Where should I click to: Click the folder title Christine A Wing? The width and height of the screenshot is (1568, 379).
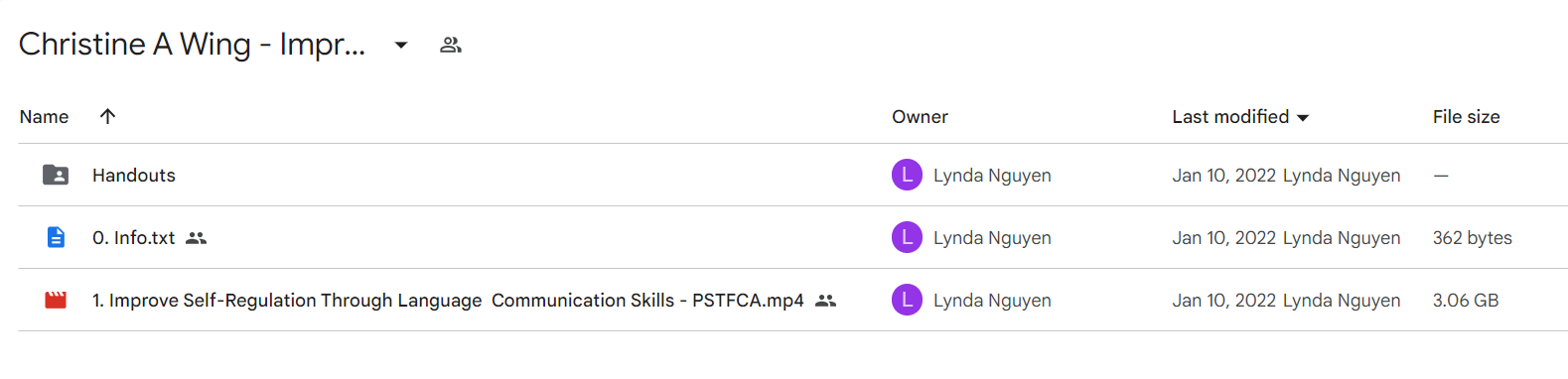pyautogui.click(x=193, y=45)
